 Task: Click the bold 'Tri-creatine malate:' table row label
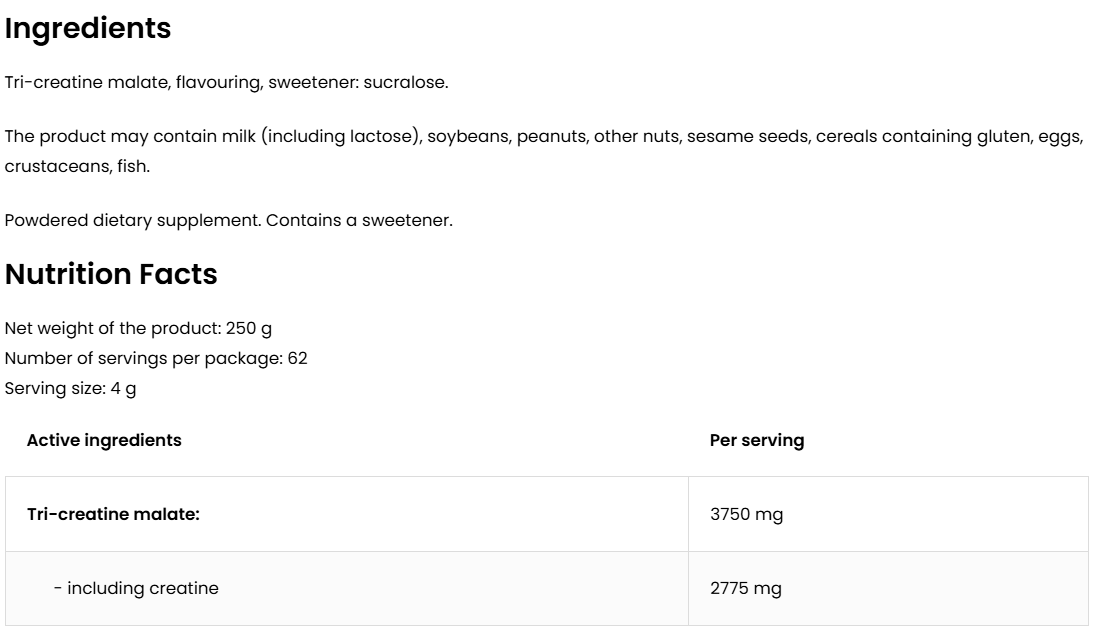point(113,514)
